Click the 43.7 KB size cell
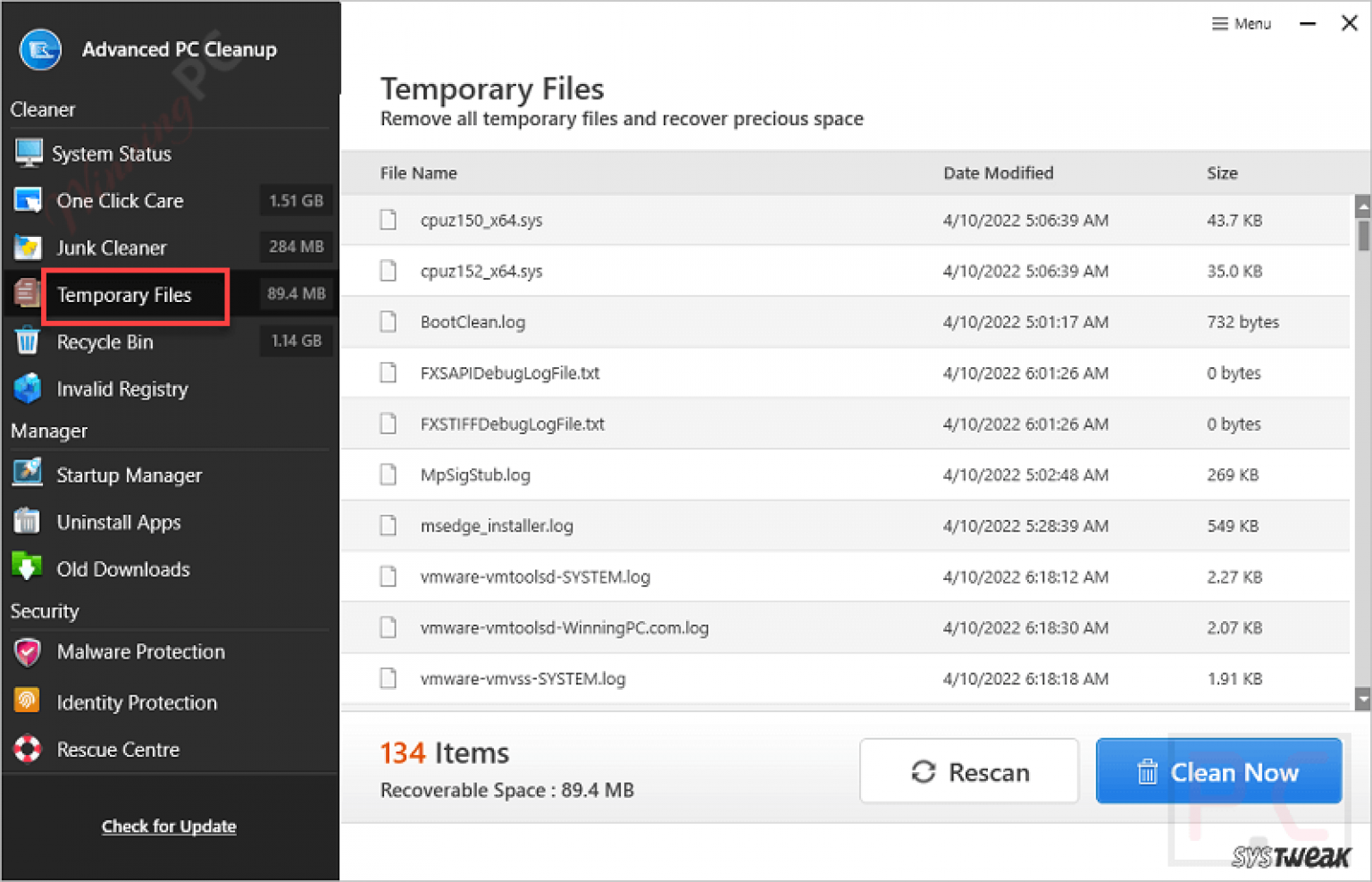This screenshot has height=882, width=1372. 1234,221
